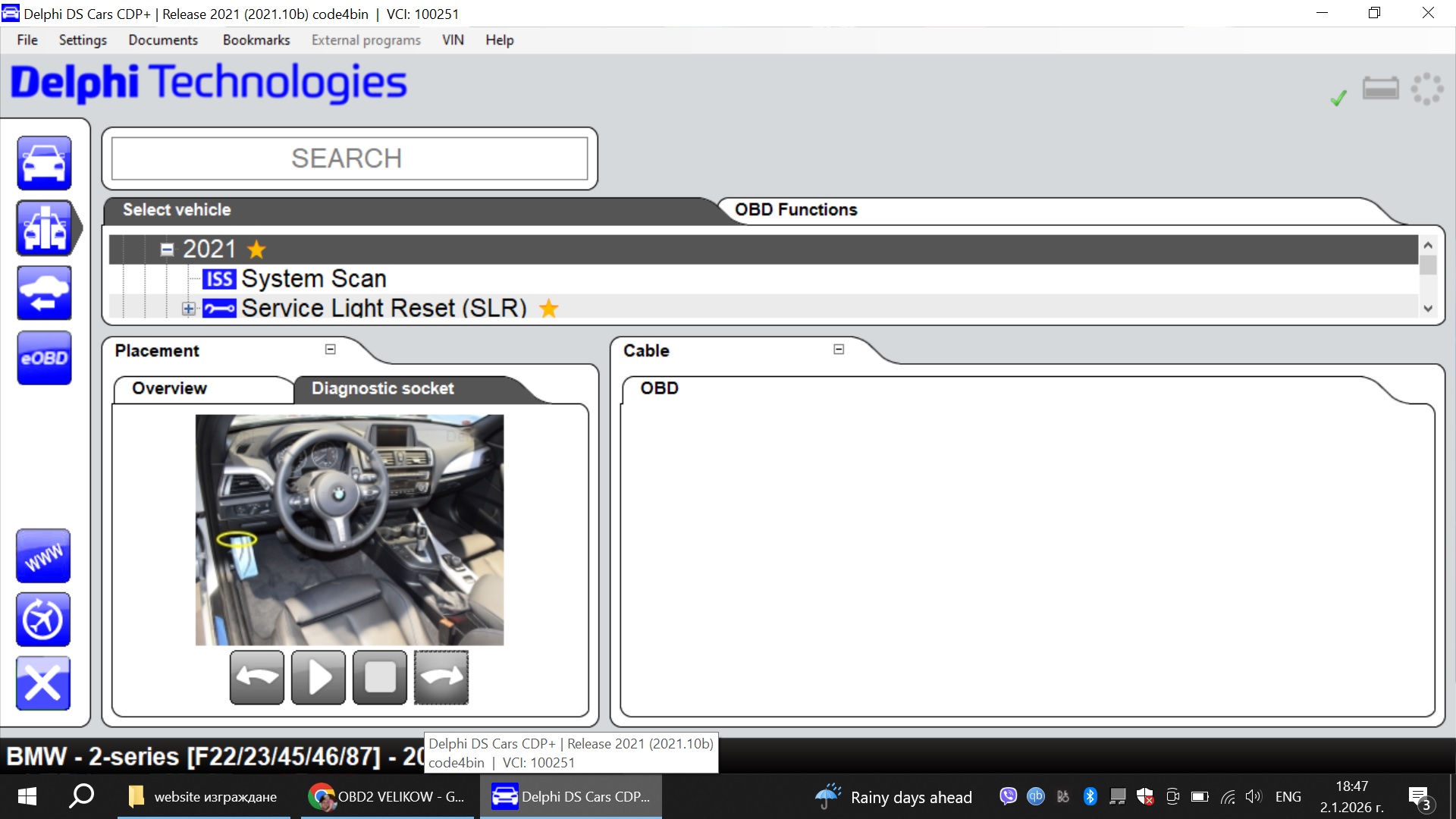Open the OBD Functions tab
The height and width of the screenshot is (819, 1456).
(795, 210)
